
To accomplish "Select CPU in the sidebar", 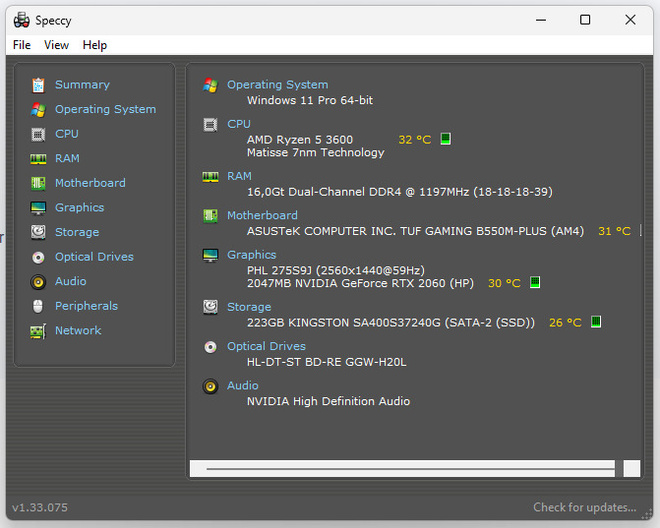I will [x=67, y=134].
